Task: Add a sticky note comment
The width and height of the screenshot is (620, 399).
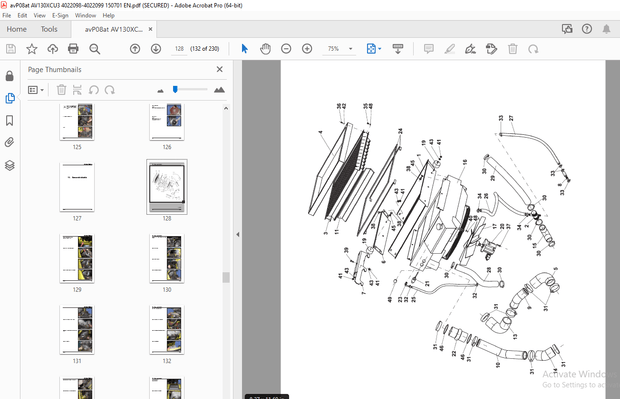Action: click(x=429, y=49)
